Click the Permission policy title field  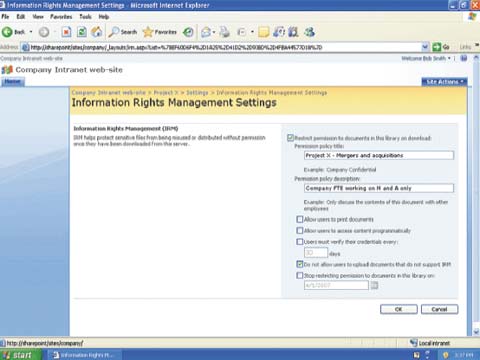[x=379, y=155]
